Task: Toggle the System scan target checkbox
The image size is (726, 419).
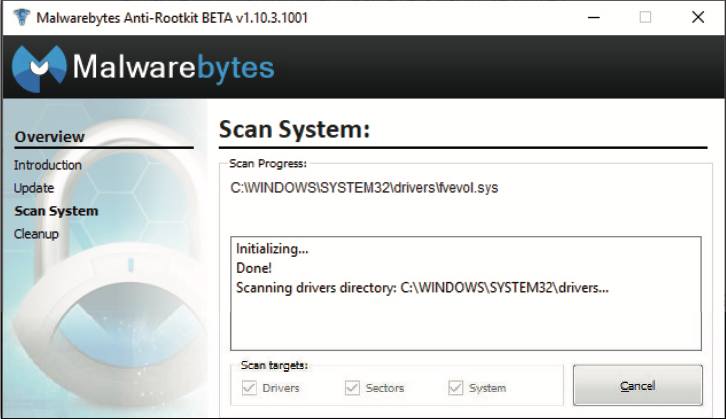Action: coord(457,387)
